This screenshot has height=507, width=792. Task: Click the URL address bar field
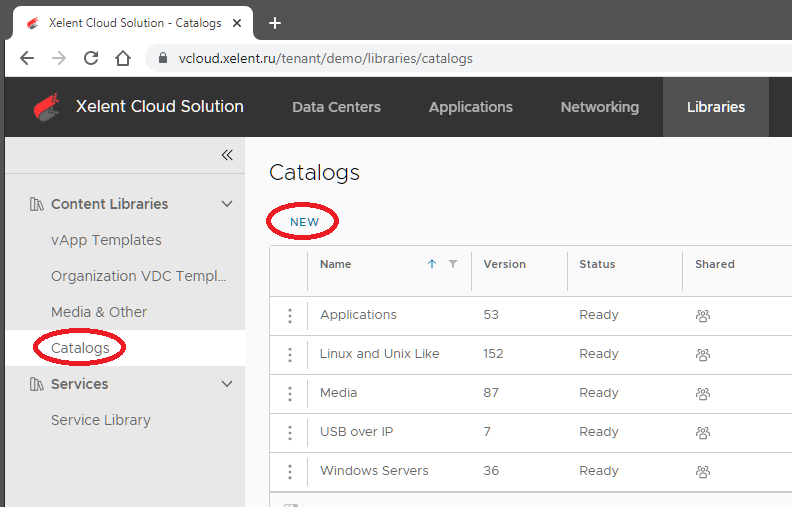pyautogui.click(x=470, y=59)
